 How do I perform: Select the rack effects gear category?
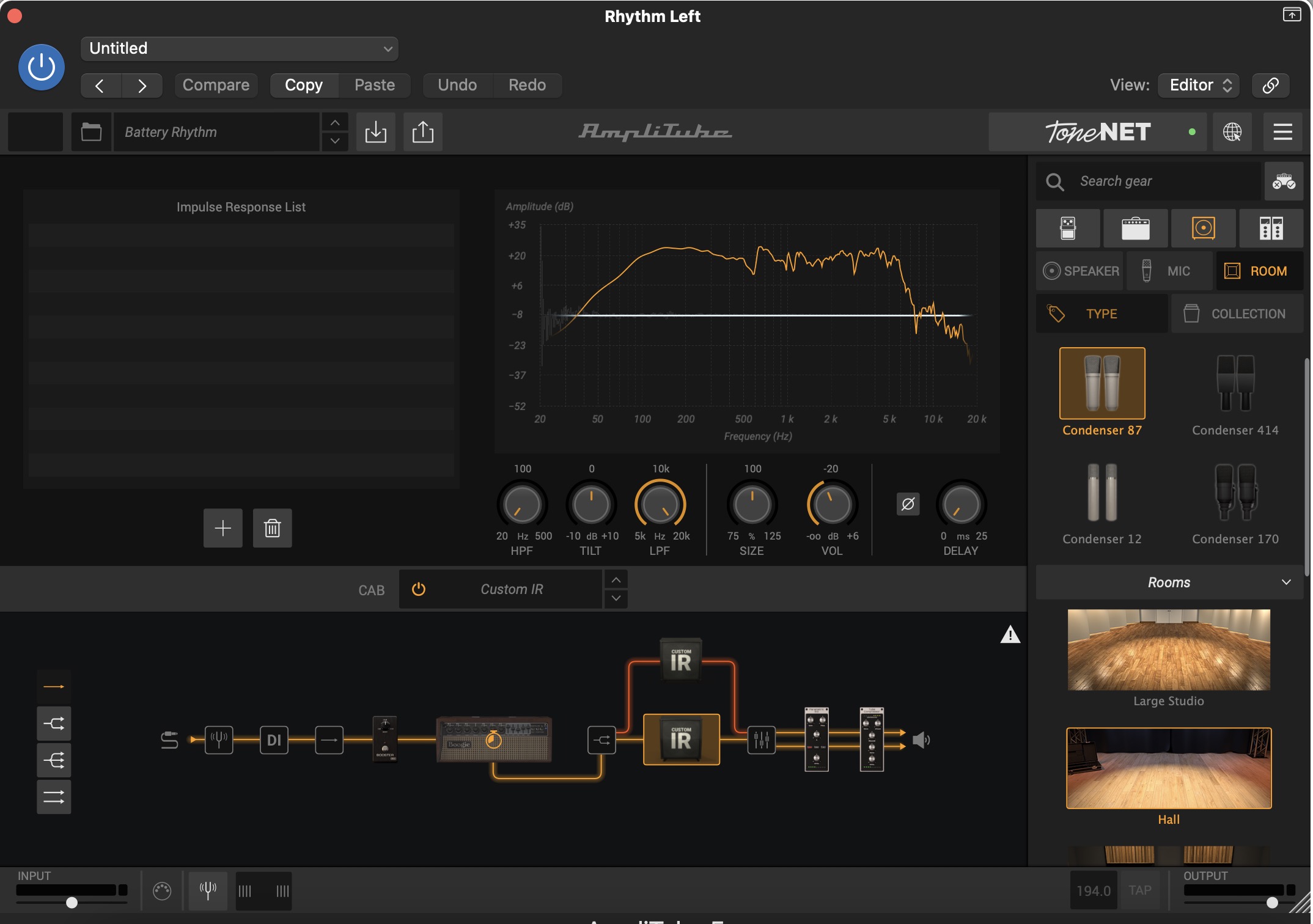1271,229
